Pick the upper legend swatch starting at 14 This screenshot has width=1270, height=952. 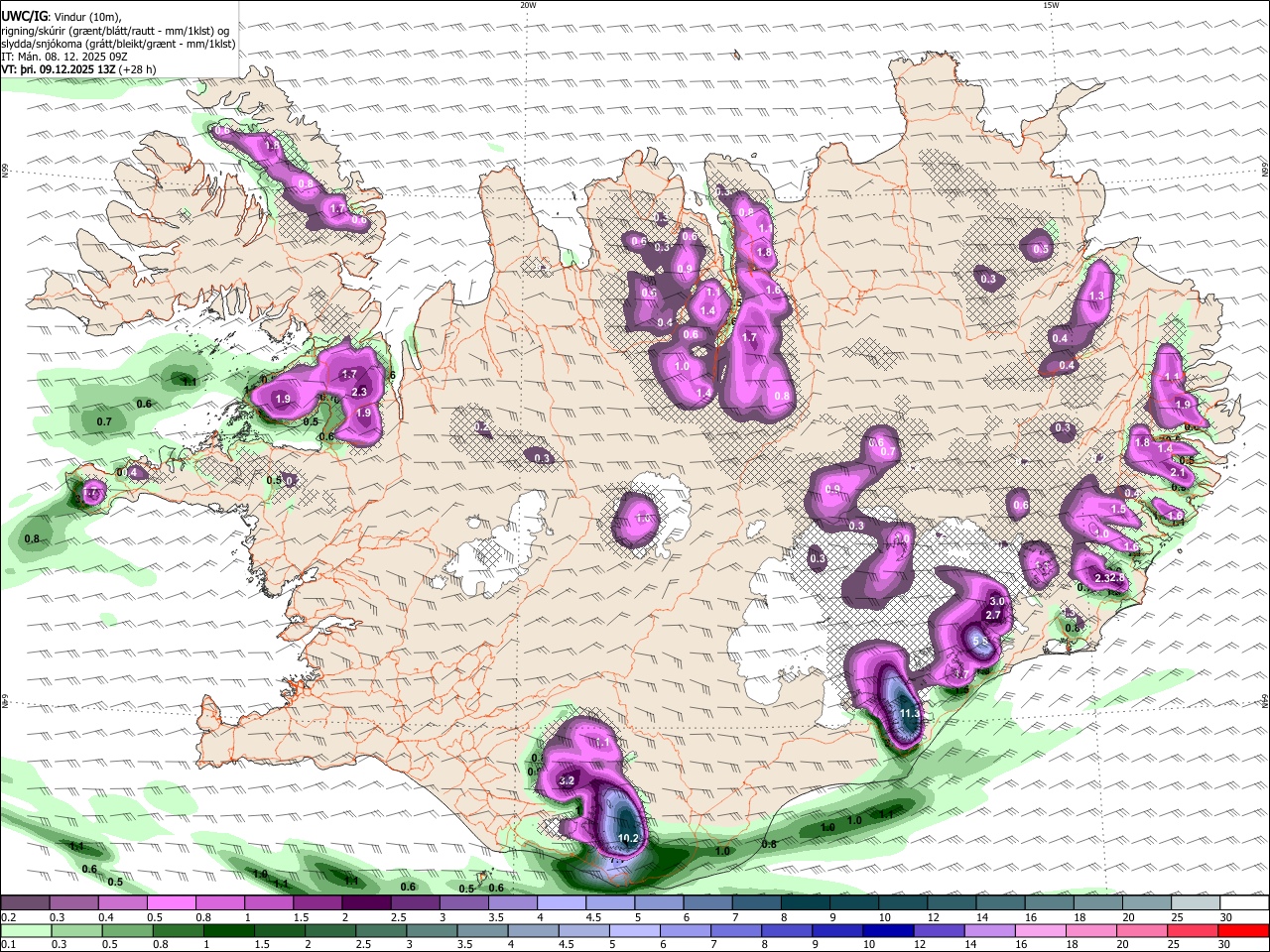1000,903
